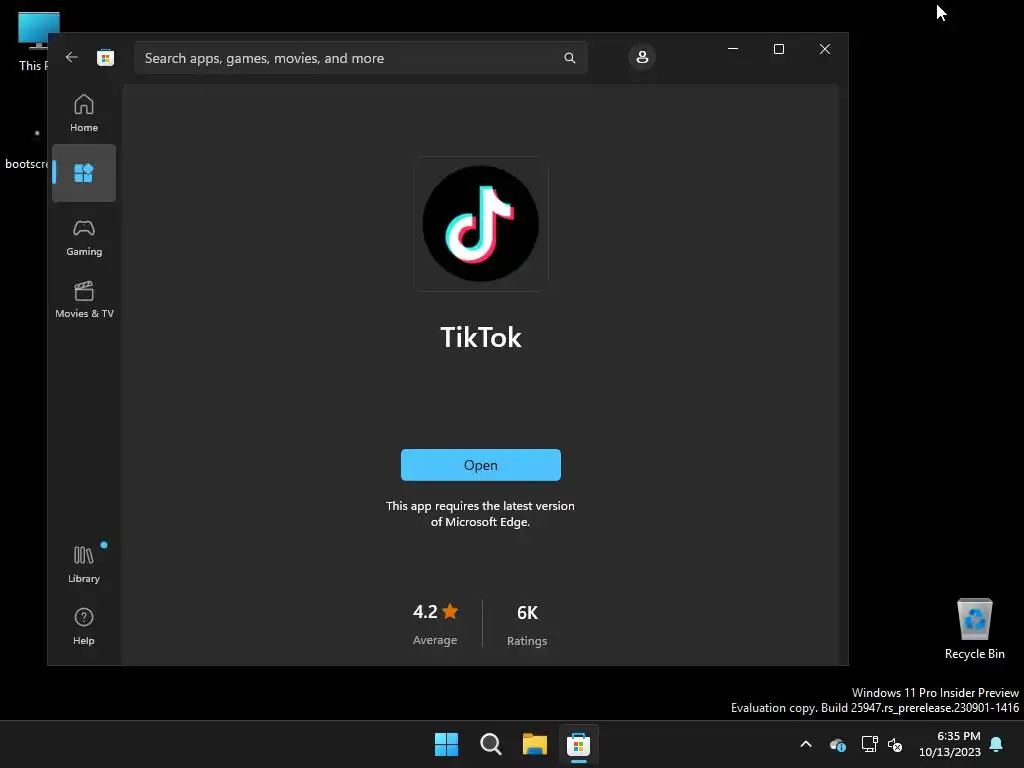Open taskbar Search
The image size is (1024, 768).
coord(490,744)
